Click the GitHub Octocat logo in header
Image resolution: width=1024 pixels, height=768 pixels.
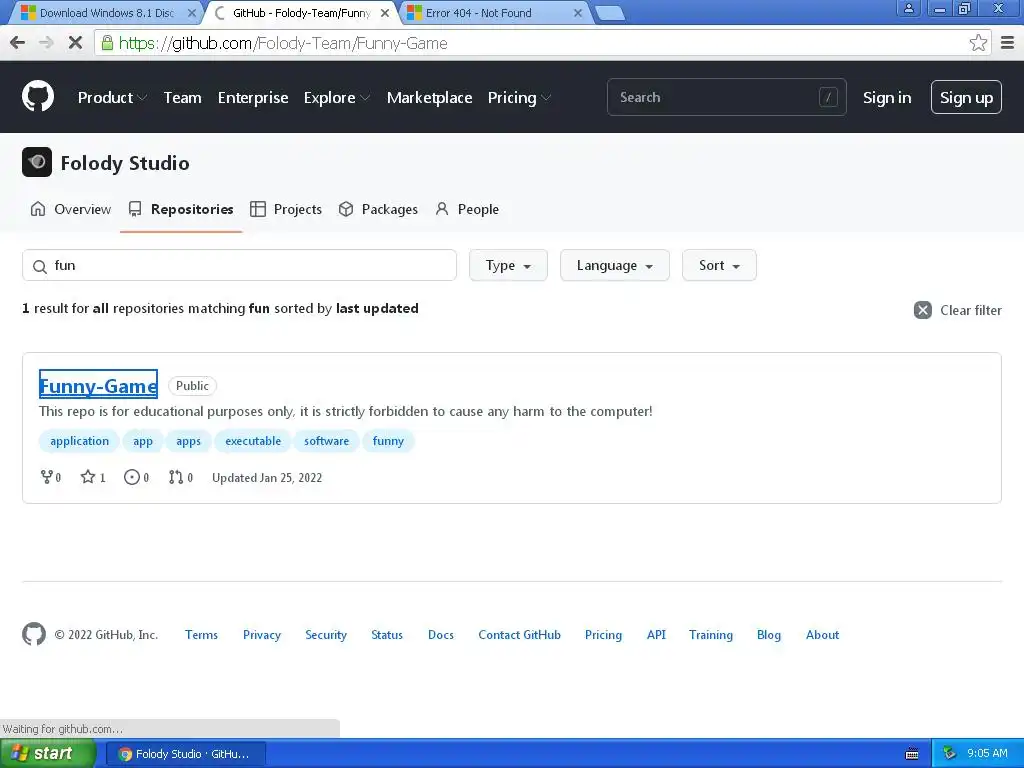(38, 97)
